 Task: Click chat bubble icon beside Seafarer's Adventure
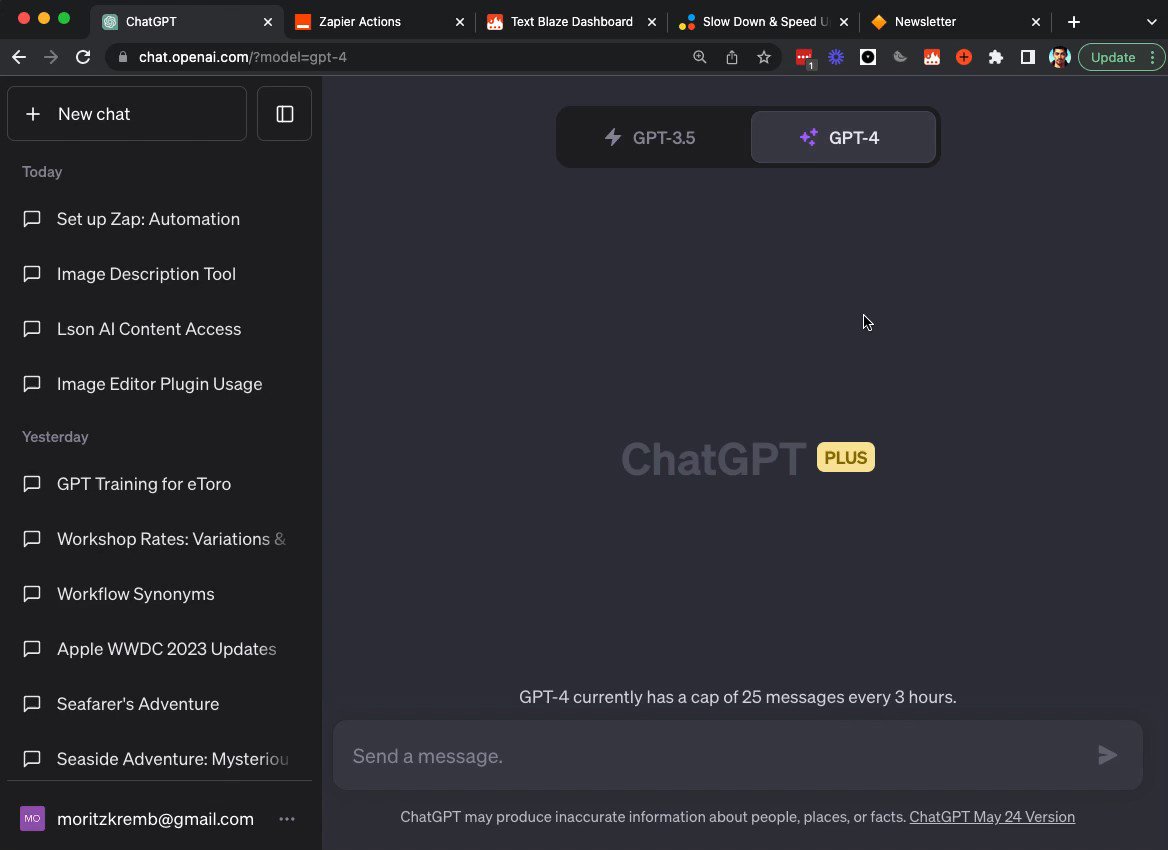click(x=32, y=704)
